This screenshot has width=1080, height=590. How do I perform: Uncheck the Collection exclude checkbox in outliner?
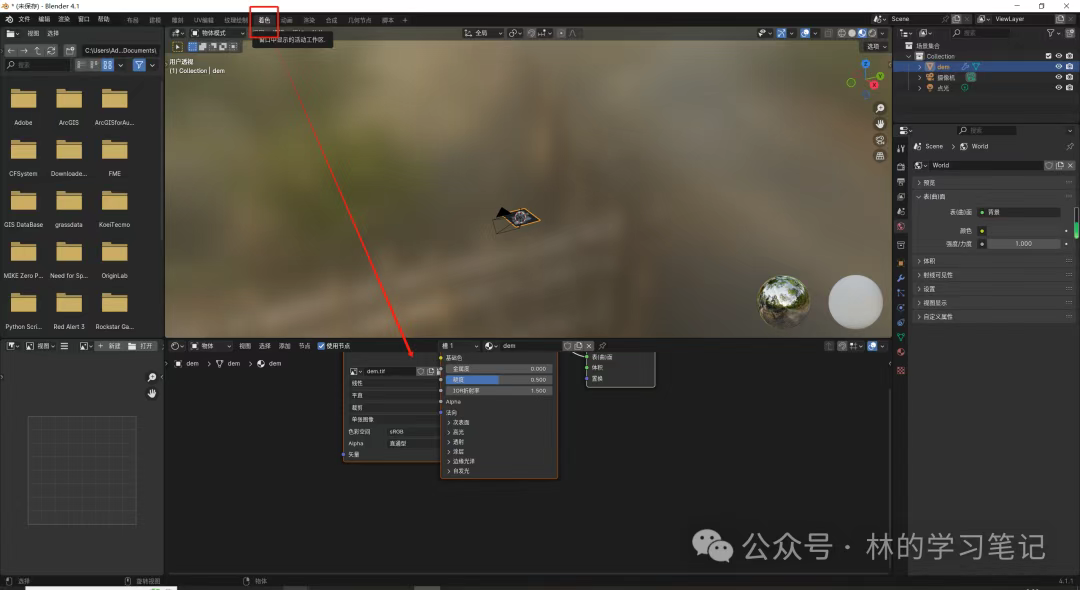1048,56
